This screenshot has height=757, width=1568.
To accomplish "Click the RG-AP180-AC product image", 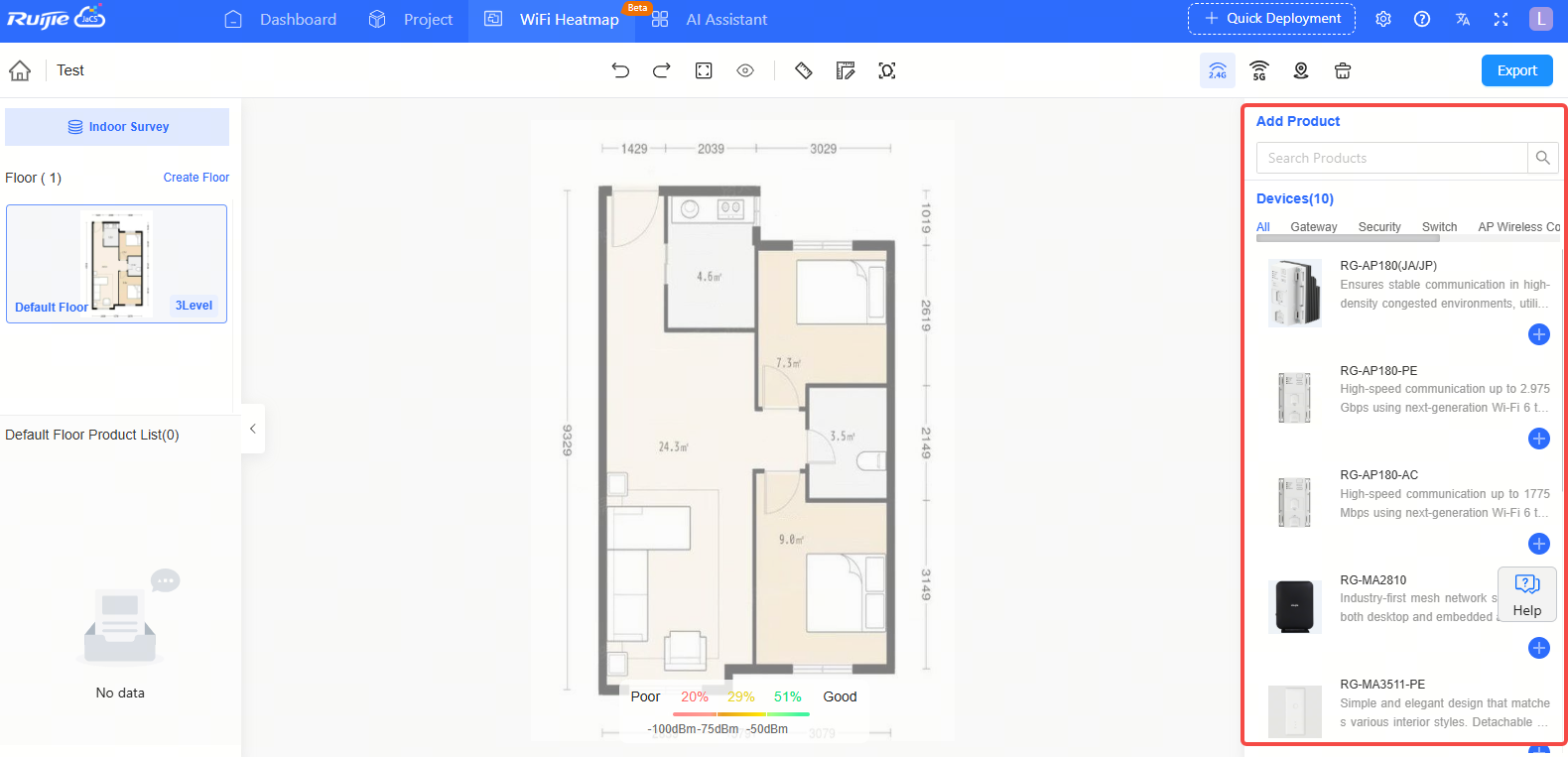I will coord(1295,502).
